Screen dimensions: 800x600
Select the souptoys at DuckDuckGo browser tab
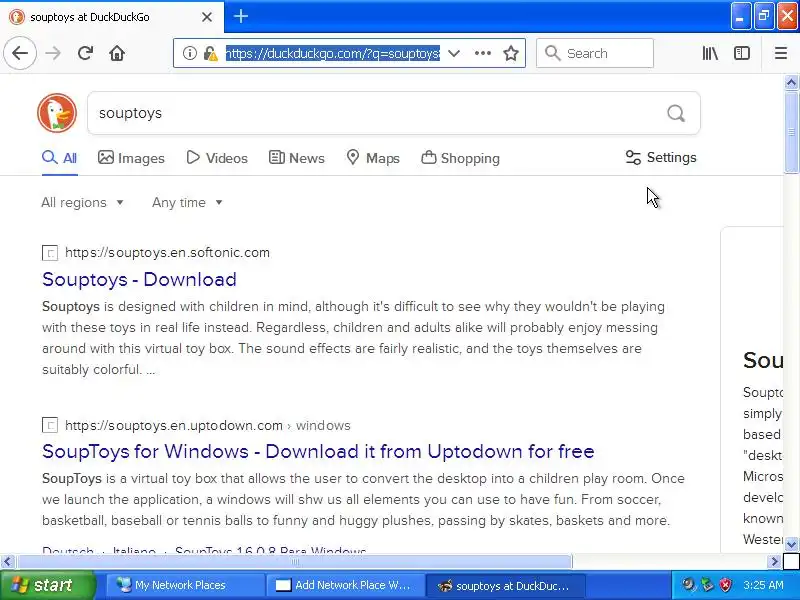click(111, 17)
